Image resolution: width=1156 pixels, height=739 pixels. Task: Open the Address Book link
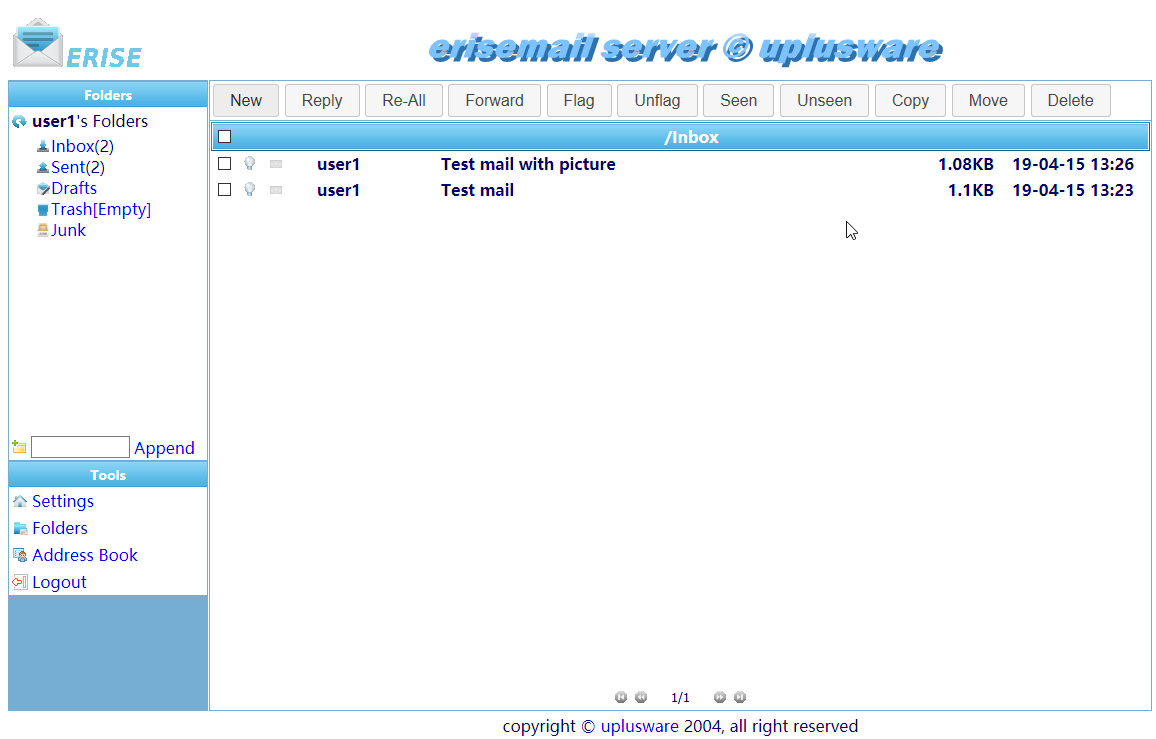pos(85,555)
